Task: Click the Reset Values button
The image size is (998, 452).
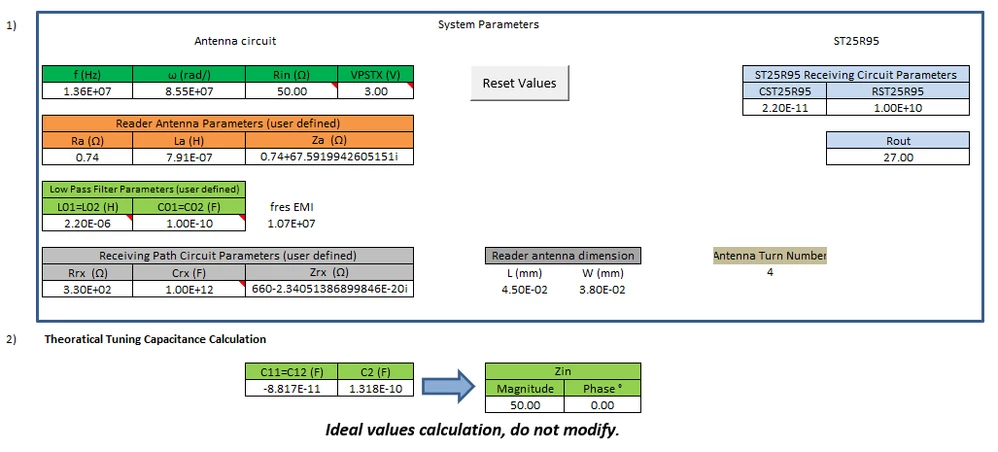Action: (x=519, y=83)
